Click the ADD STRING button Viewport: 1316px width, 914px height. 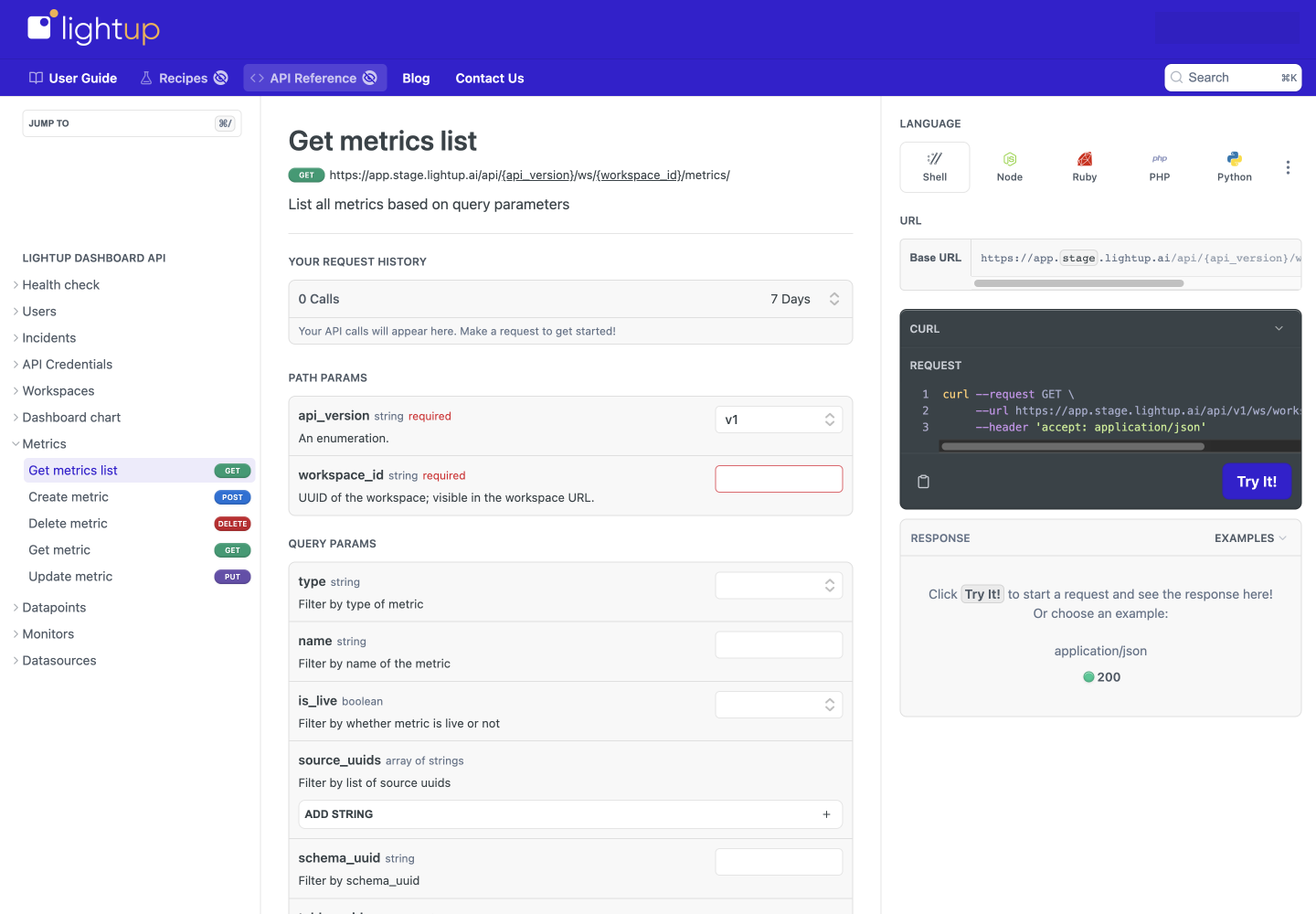point(570,814)
